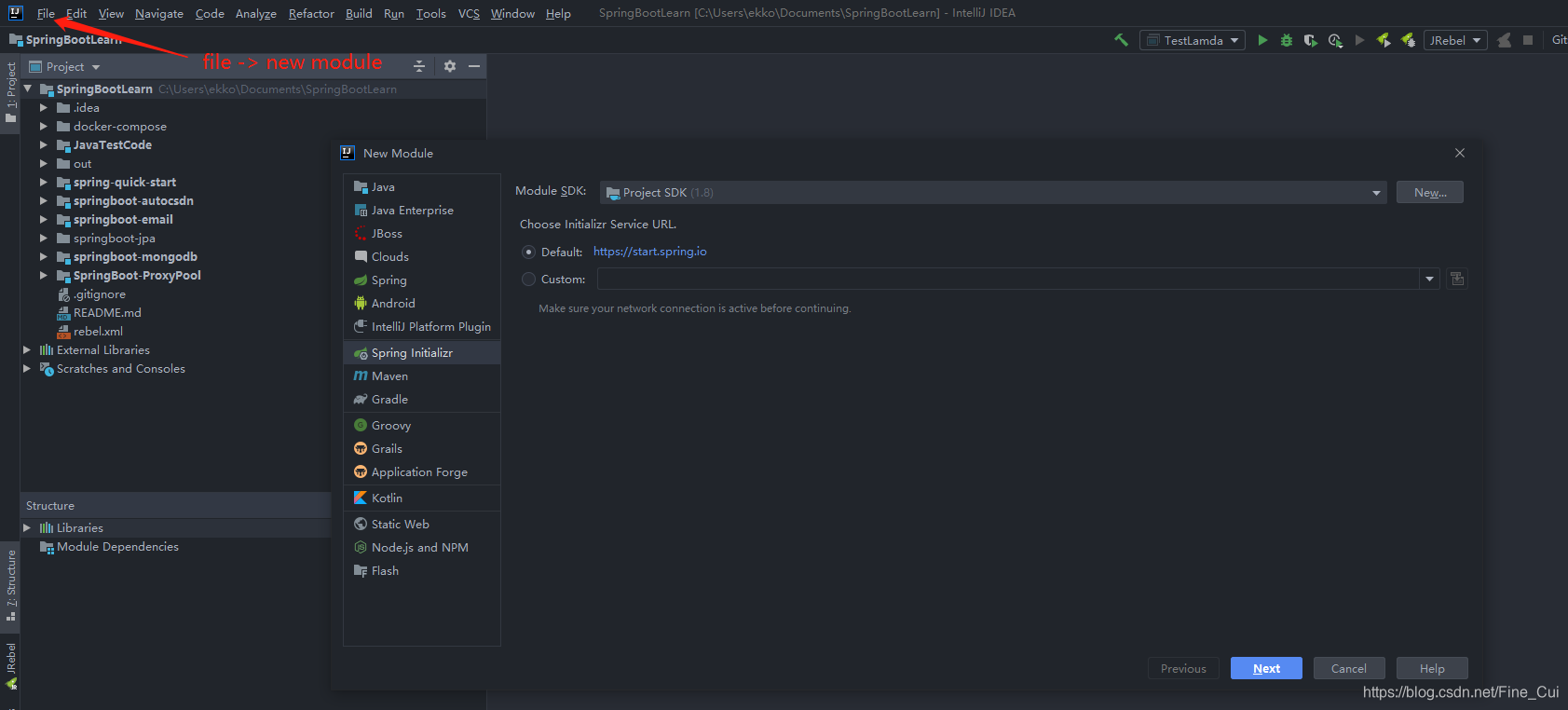Choose Clouds in module list
The width and height of the screenshot is (1568, 710).
click(x=422, y=257)
